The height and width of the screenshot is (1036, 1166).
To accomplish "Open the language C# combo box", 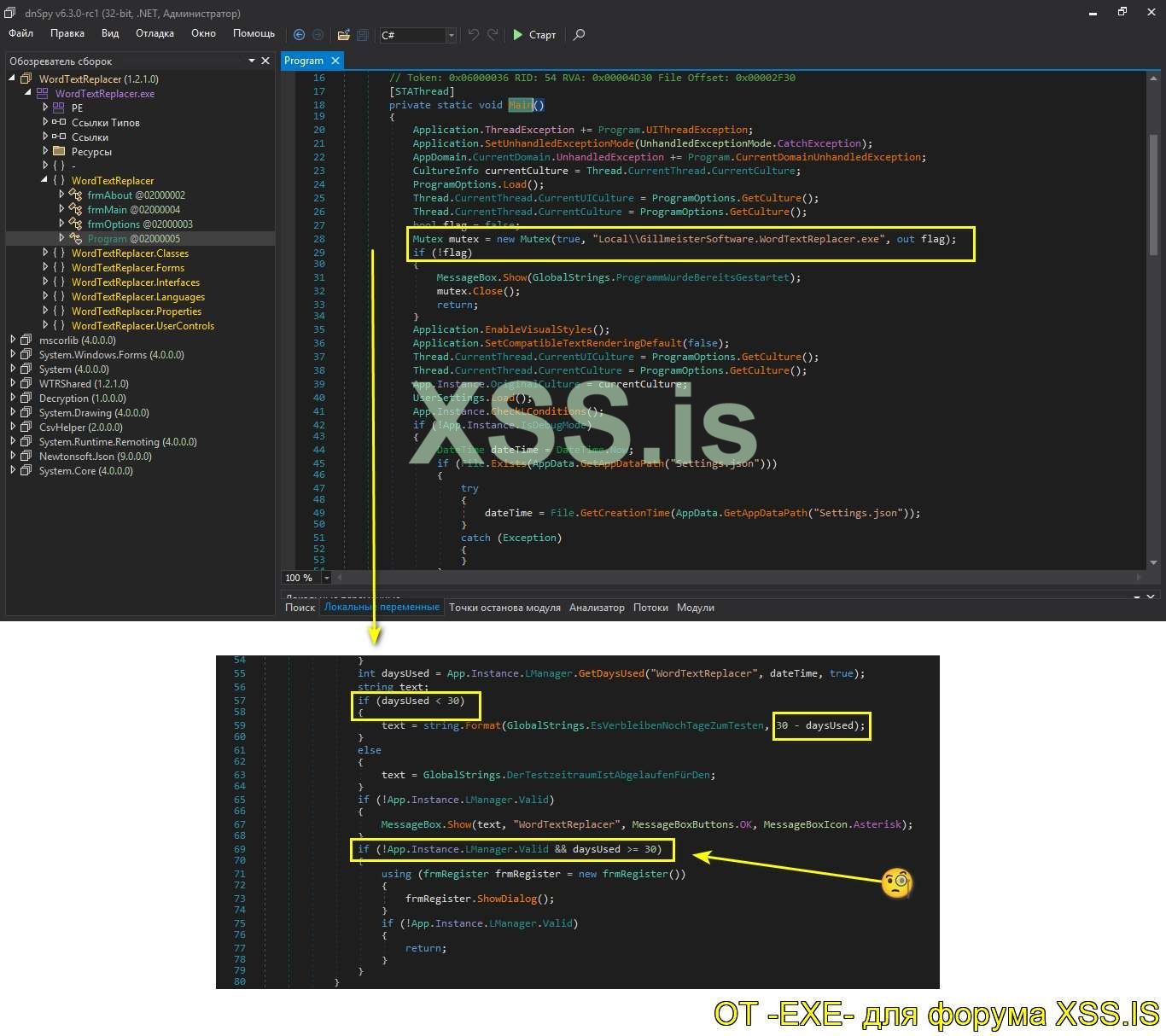I will coord(418,35).
